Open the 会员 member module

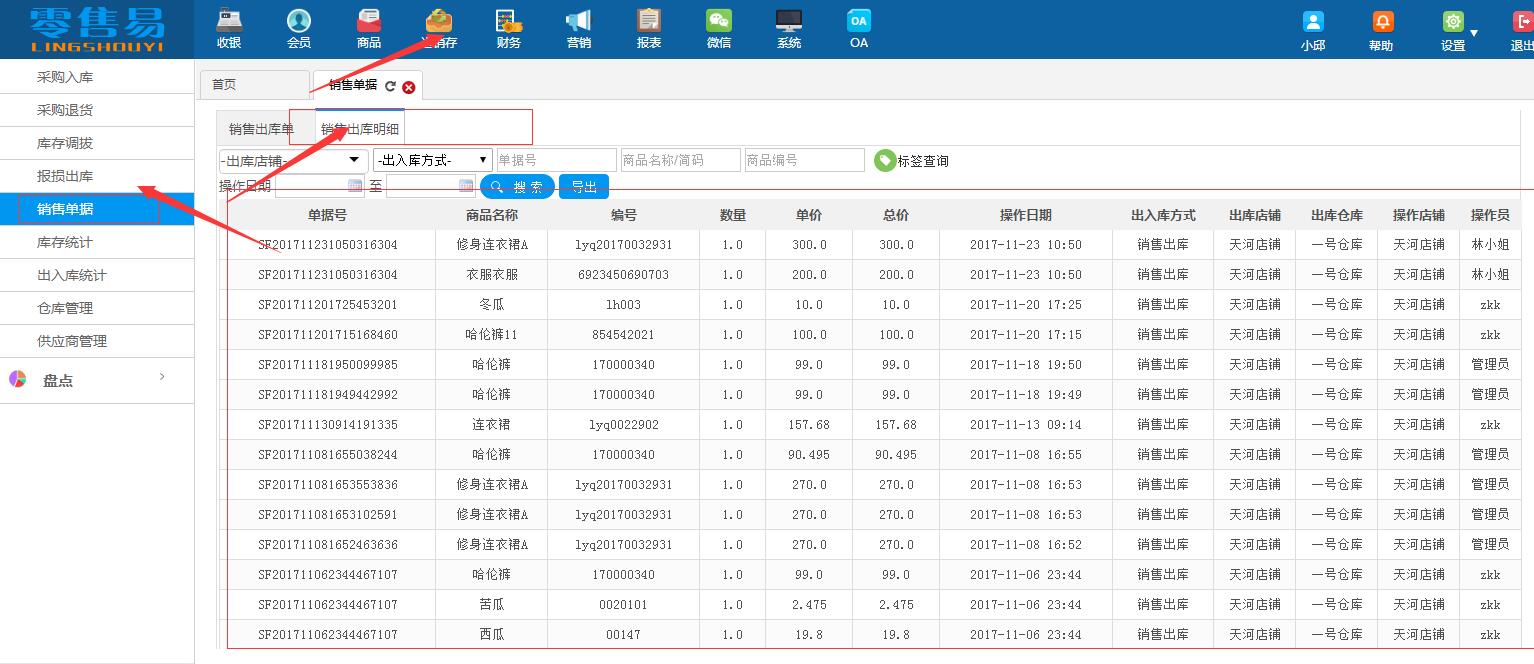click(298, 28)
